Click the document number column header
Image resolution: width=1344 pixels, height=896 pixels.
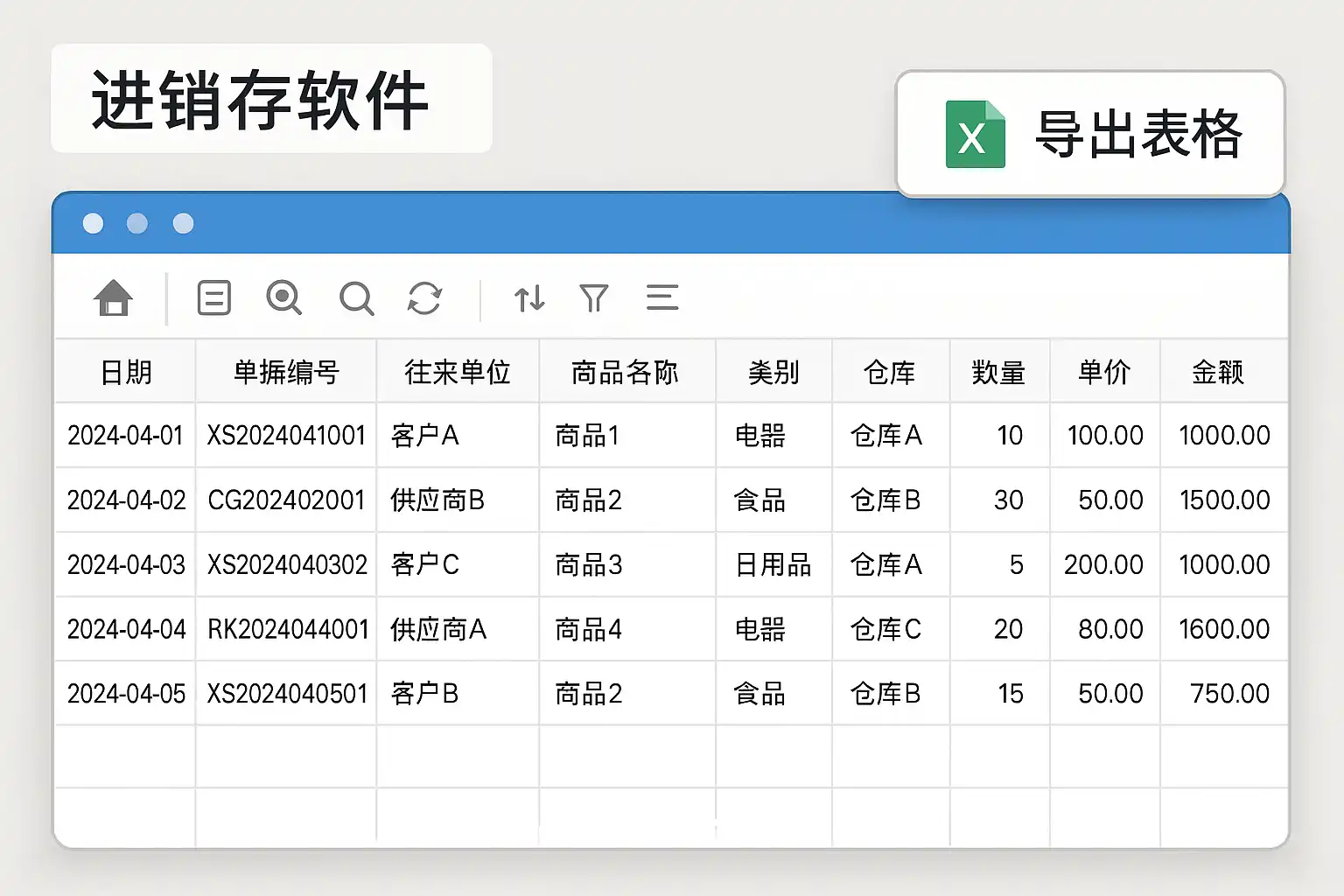click(286, 373)
